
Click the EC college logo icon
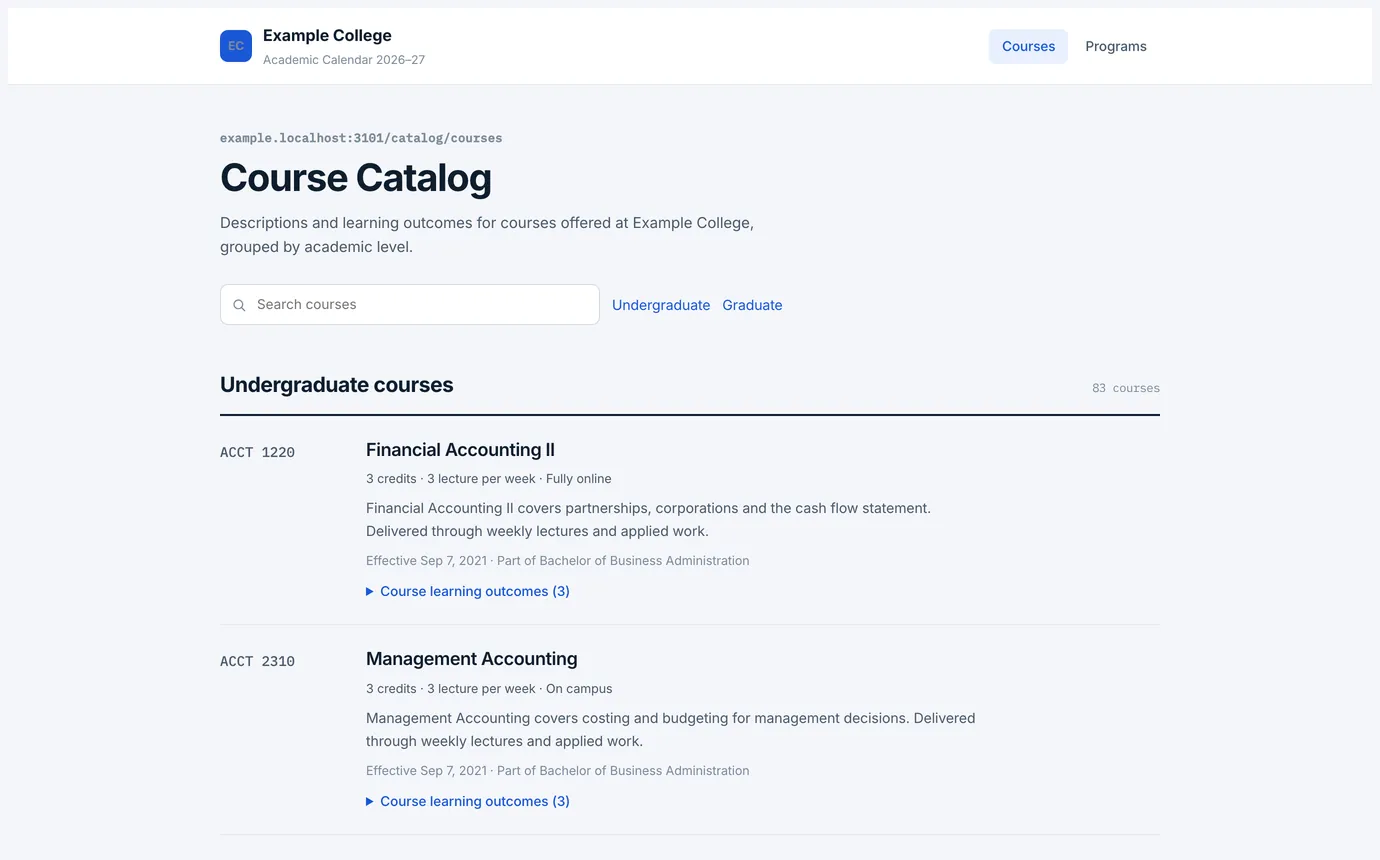236,46
